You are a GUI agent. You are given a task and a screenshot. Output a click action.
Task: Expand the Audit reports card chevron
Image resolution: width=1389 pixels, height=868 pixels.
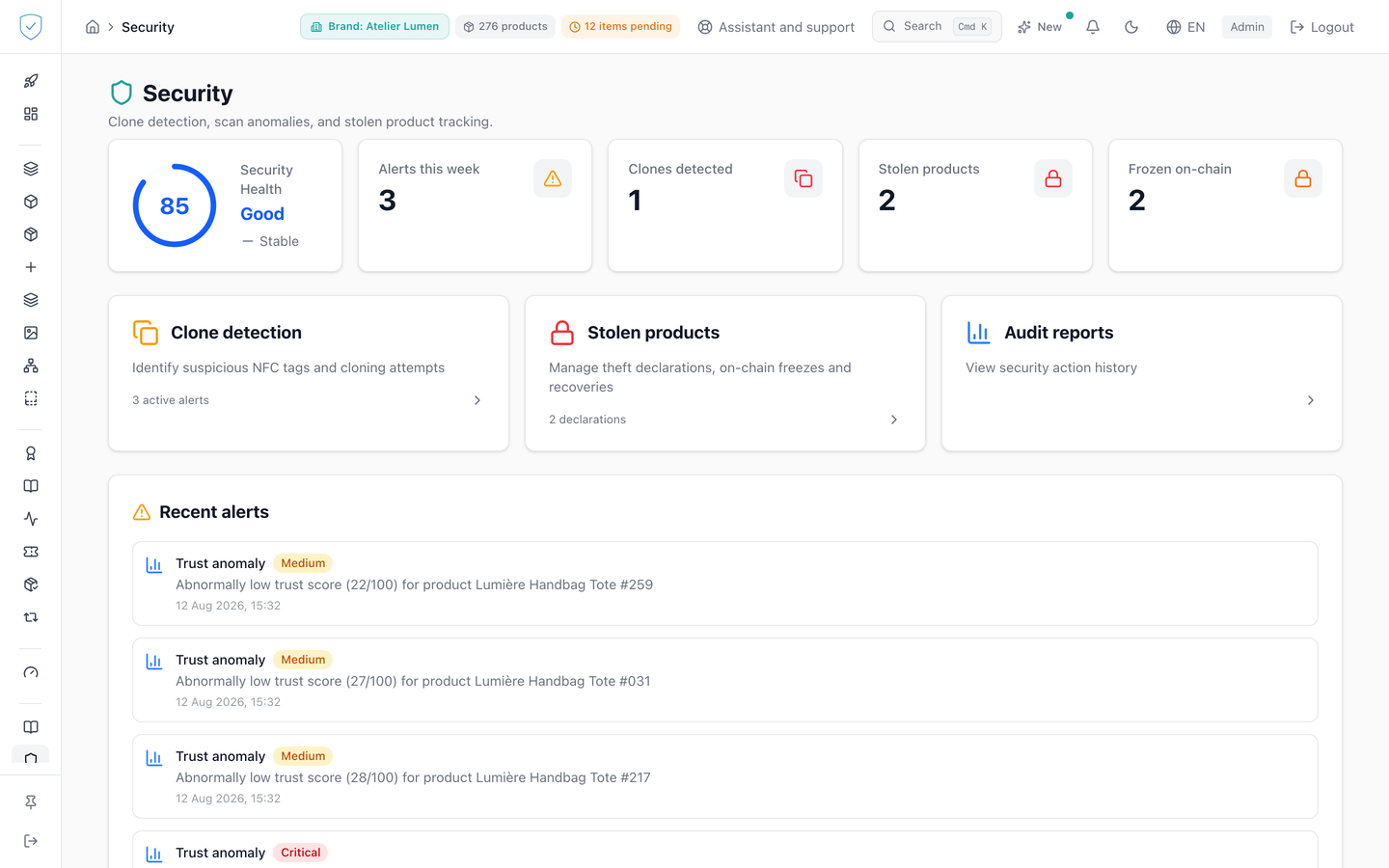(1311, 400)
